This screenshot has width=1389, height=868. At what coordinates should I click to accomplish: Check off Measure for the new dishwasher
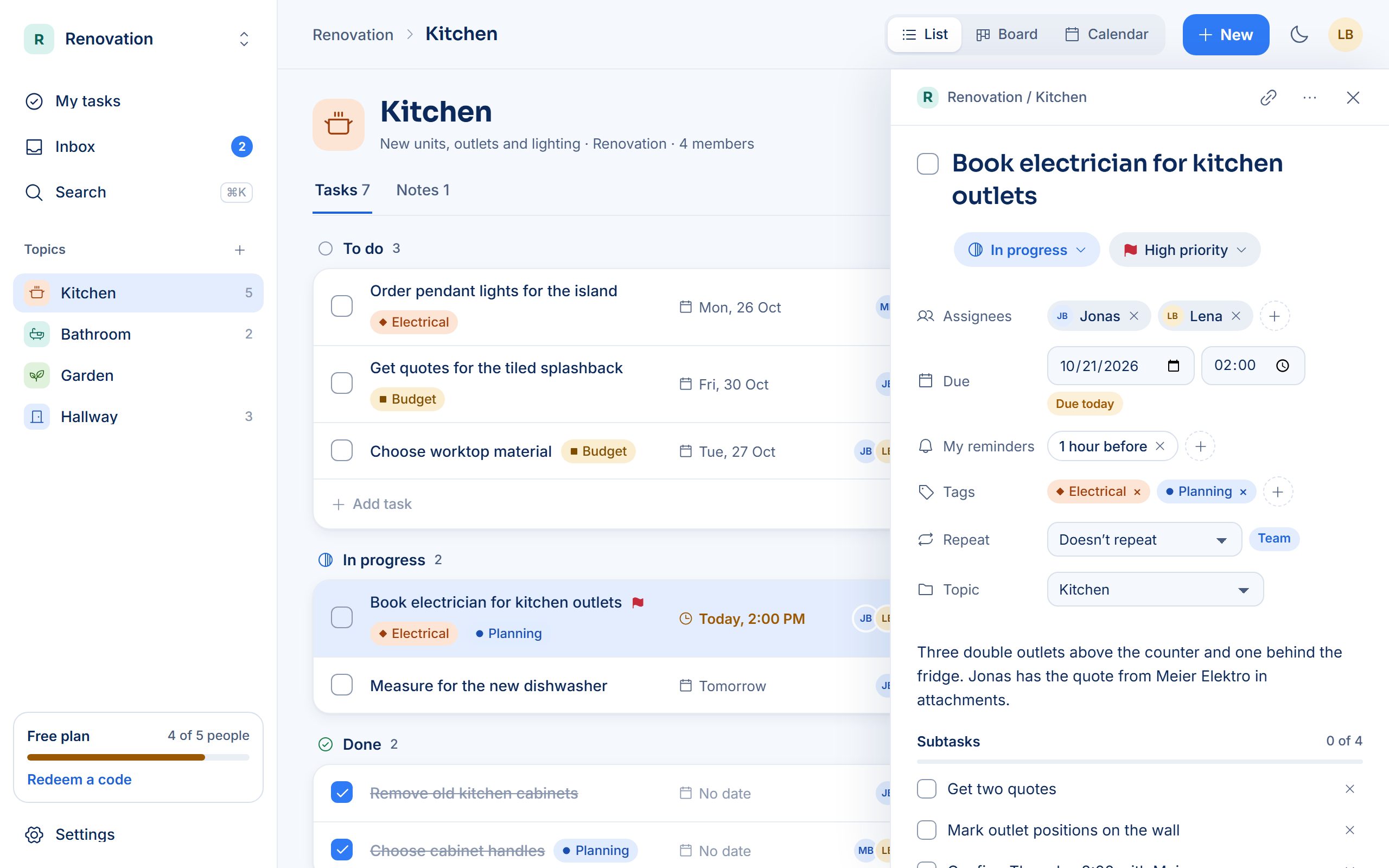pos(341,685)
